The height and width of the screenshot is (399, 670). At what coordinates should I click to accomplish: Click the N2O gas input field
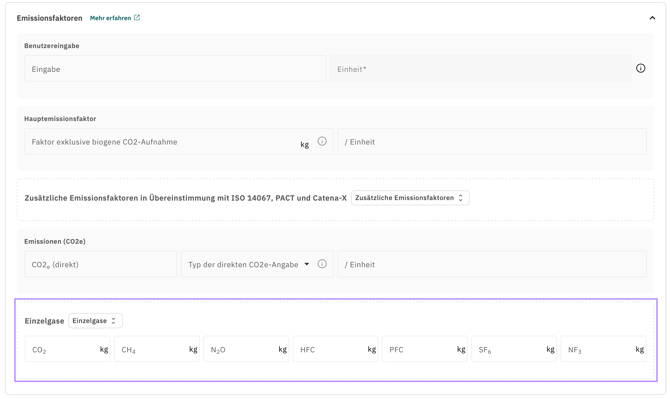click(246, 349)
